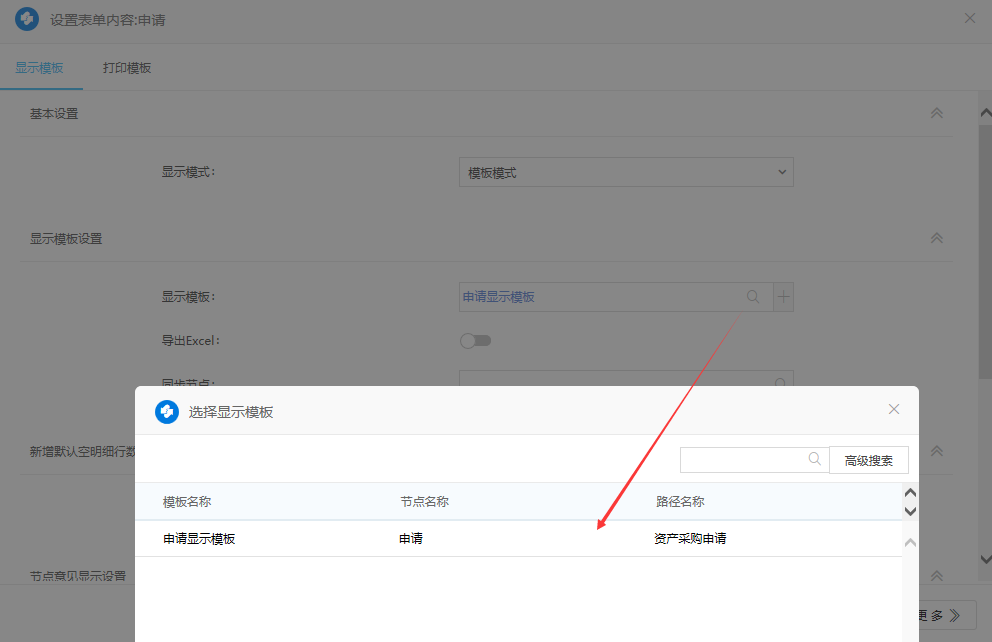Image resolution: width=992 pixels, height=642 pixels.
Task: Click the main page scrollbar down arrow
Action: tap(984, 560)
